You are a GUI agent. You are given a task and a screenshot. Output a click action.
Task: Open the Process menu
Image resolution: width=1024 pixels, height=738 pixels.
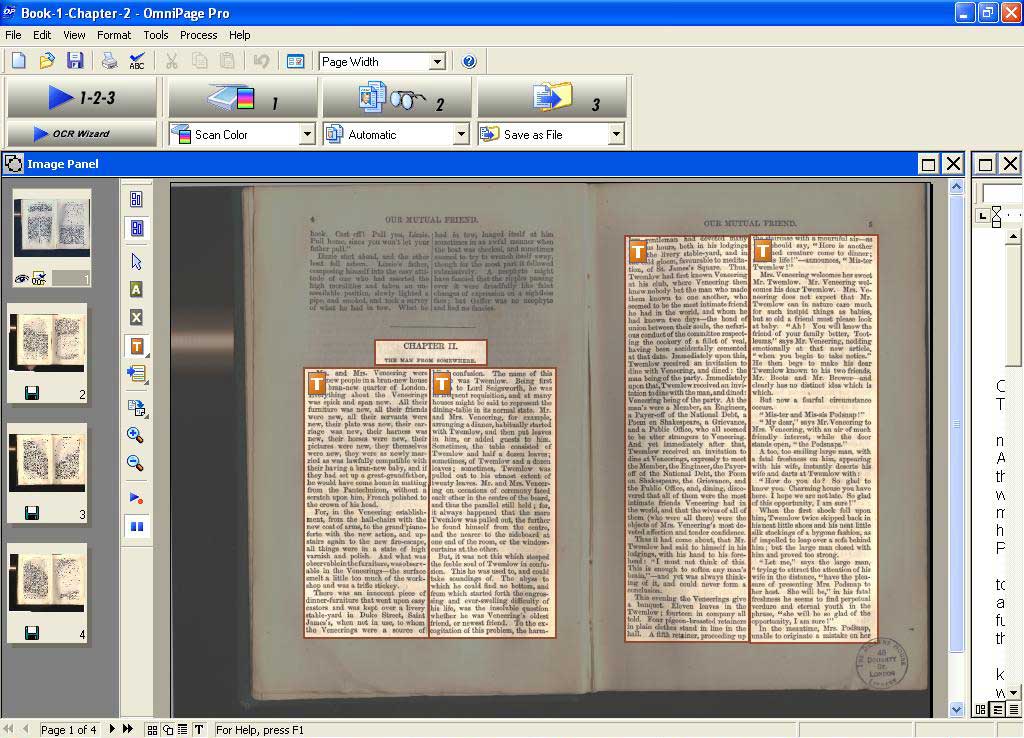tap(199, 35)
